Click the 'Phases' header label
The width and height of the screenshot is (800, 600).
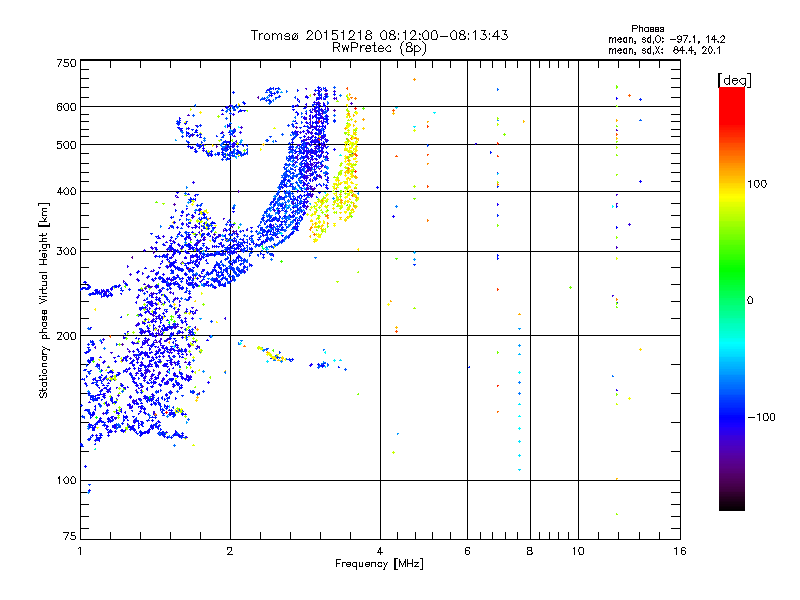[647, 29]
